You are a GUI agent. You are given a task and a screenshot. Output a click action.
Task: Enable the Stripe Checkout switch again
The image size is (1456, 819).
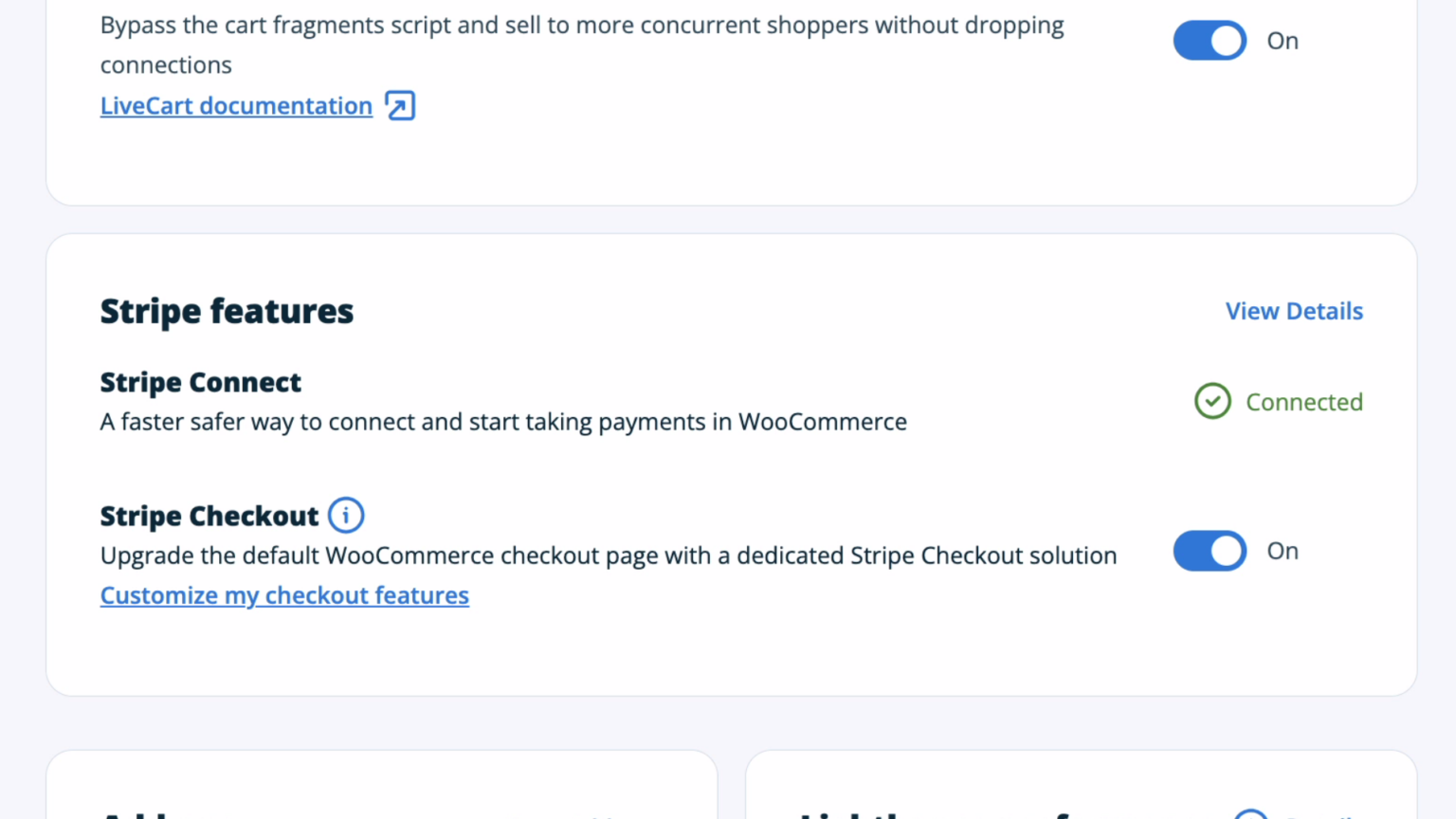pyautogui.click(x=1210, y=551)
